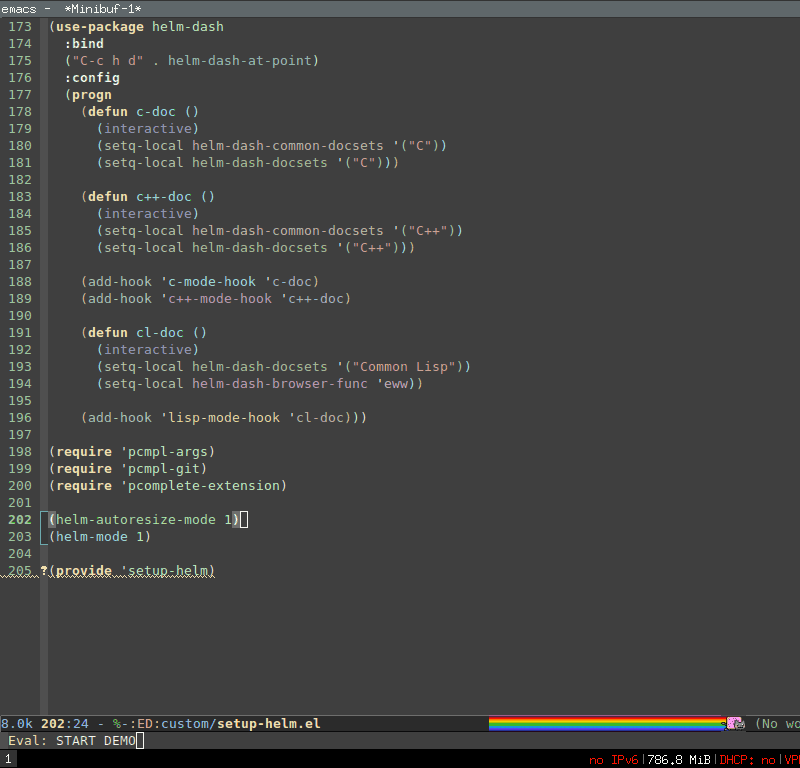Click the "C-c h d" key binding string
Screen dimensions: 800x768
tap(108, 61)
